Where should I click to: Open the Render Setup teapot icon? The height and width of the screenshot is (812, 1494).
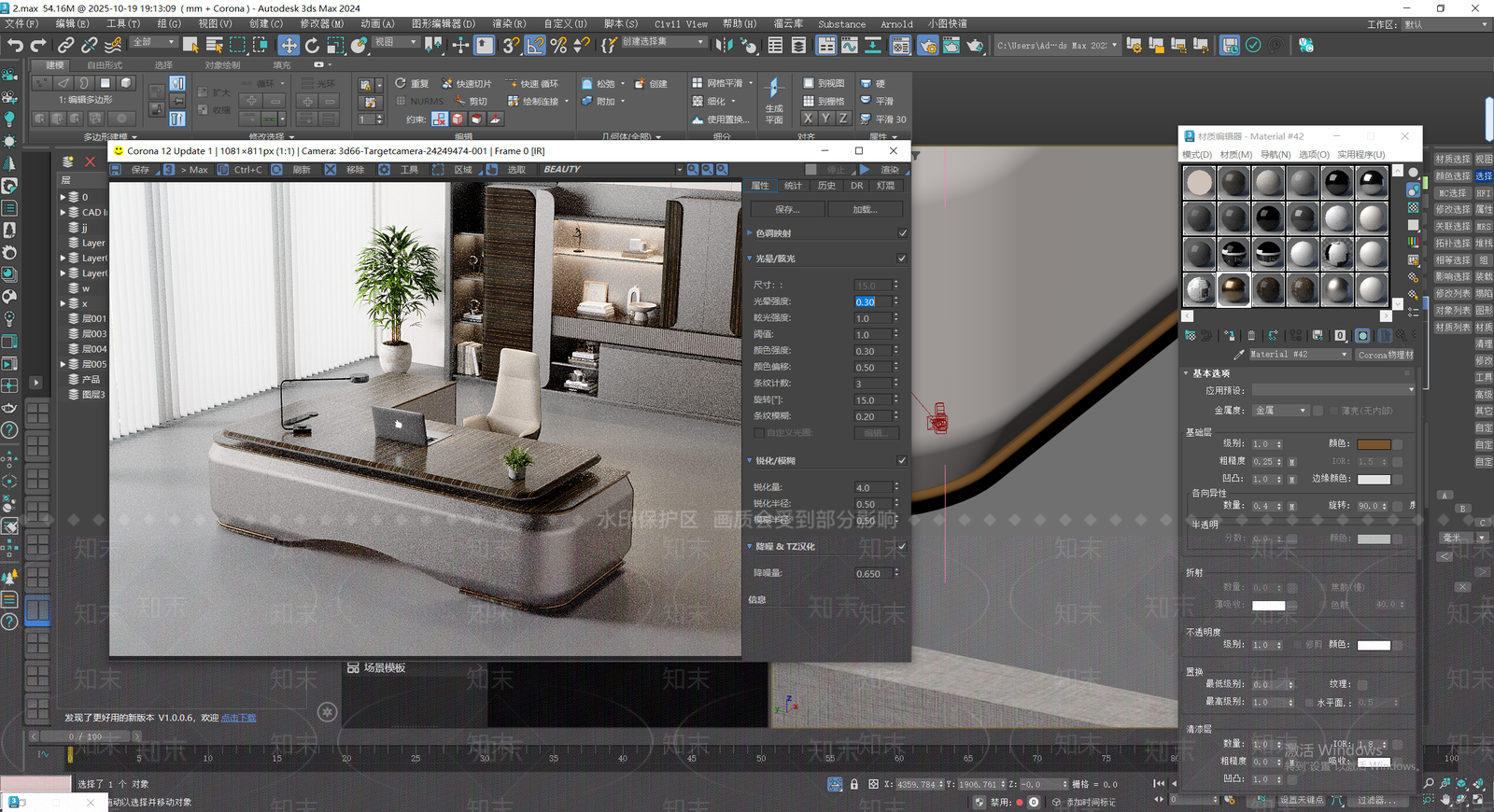927,45
